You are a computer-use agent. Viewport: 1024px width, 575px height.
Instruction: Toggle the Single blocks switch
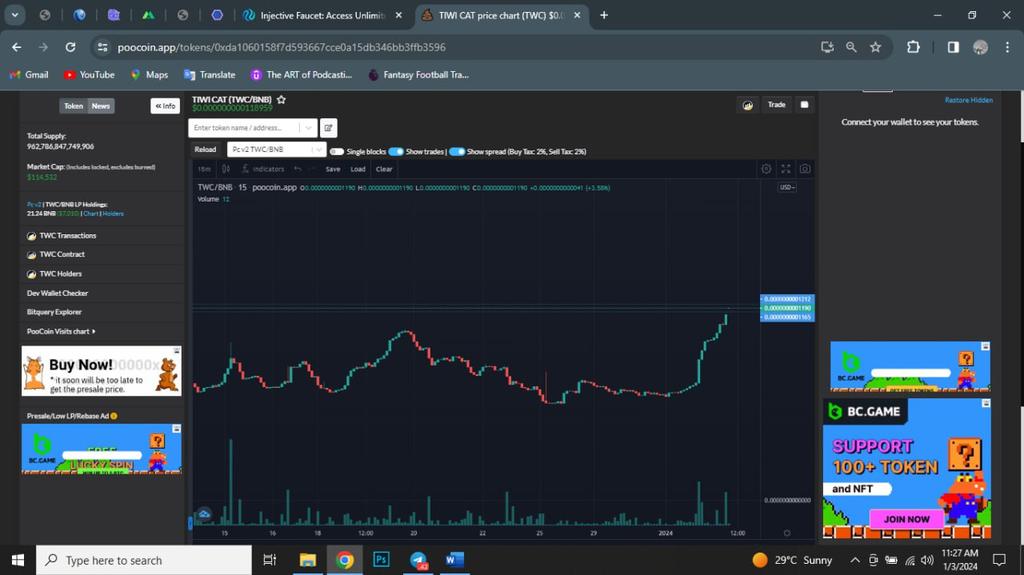(337, 152)
